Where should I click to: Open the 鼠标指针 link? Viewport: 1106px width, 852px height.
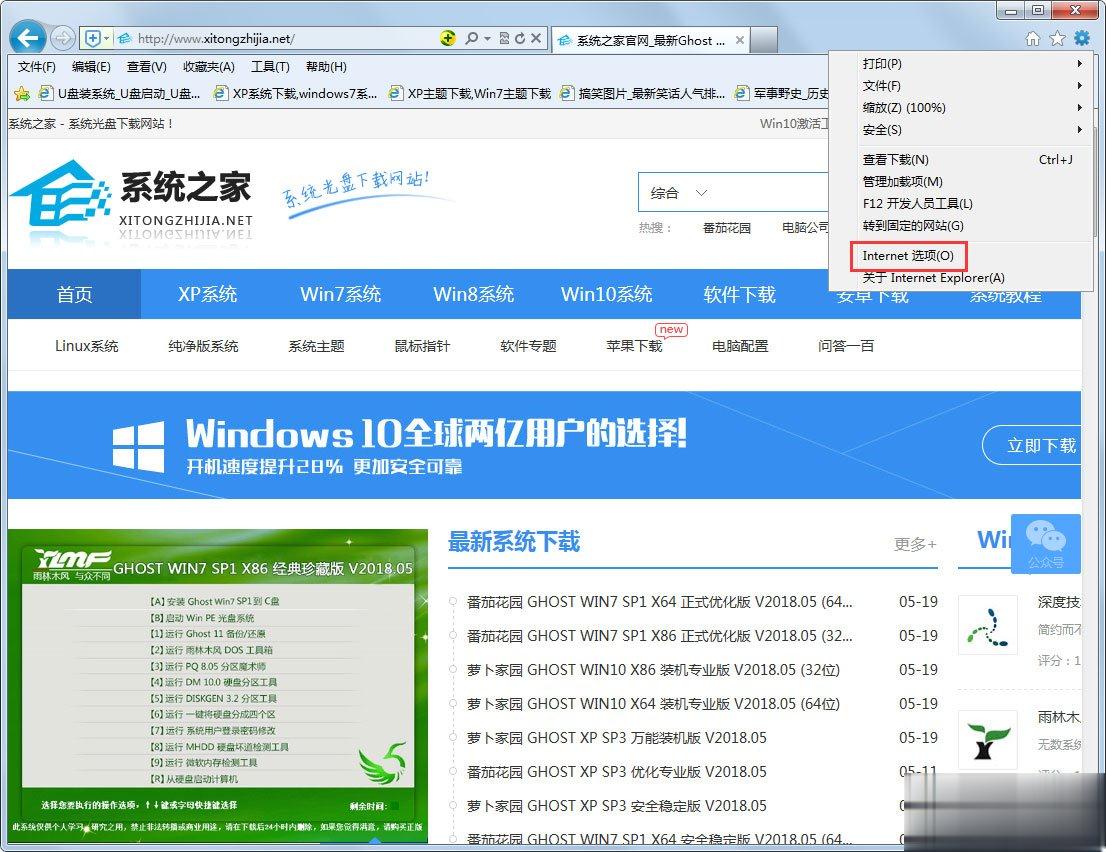coord(422,346)
